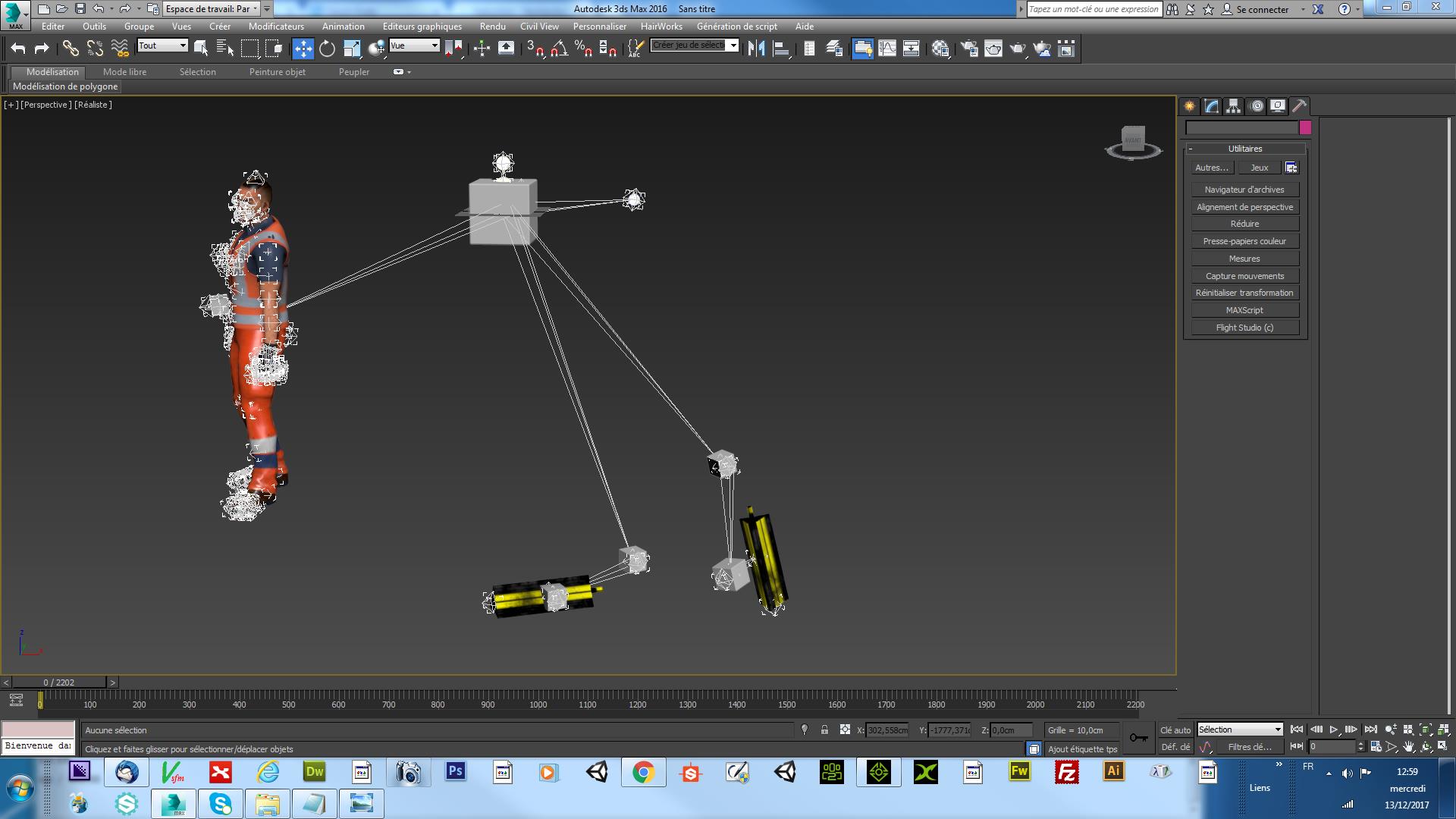Image resolution: width=1456 pixels, height=819 pixels.
Task: Click the Use Pivot Point Center icon
Action: (x=453, y=49)
